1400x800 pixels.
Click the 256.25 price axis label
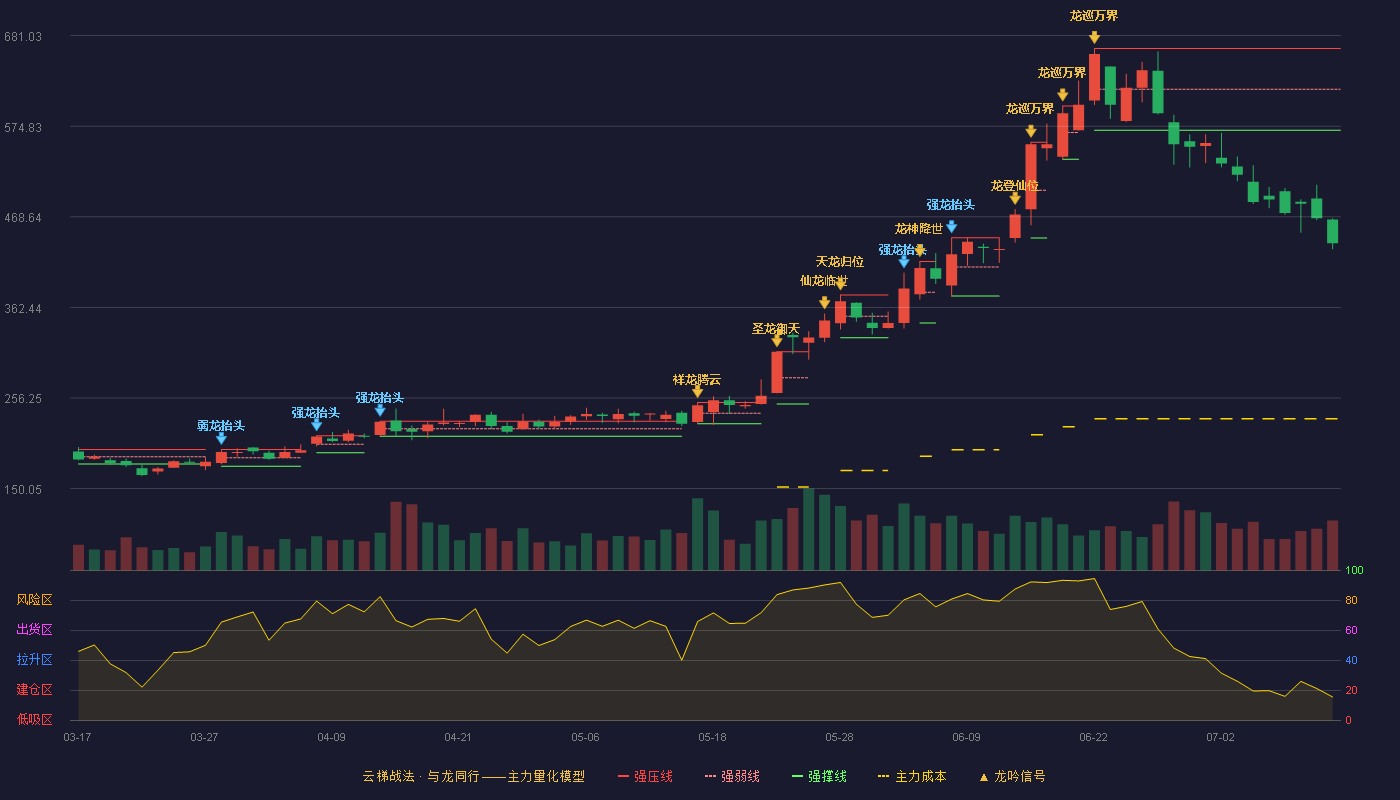coord(22,399)
